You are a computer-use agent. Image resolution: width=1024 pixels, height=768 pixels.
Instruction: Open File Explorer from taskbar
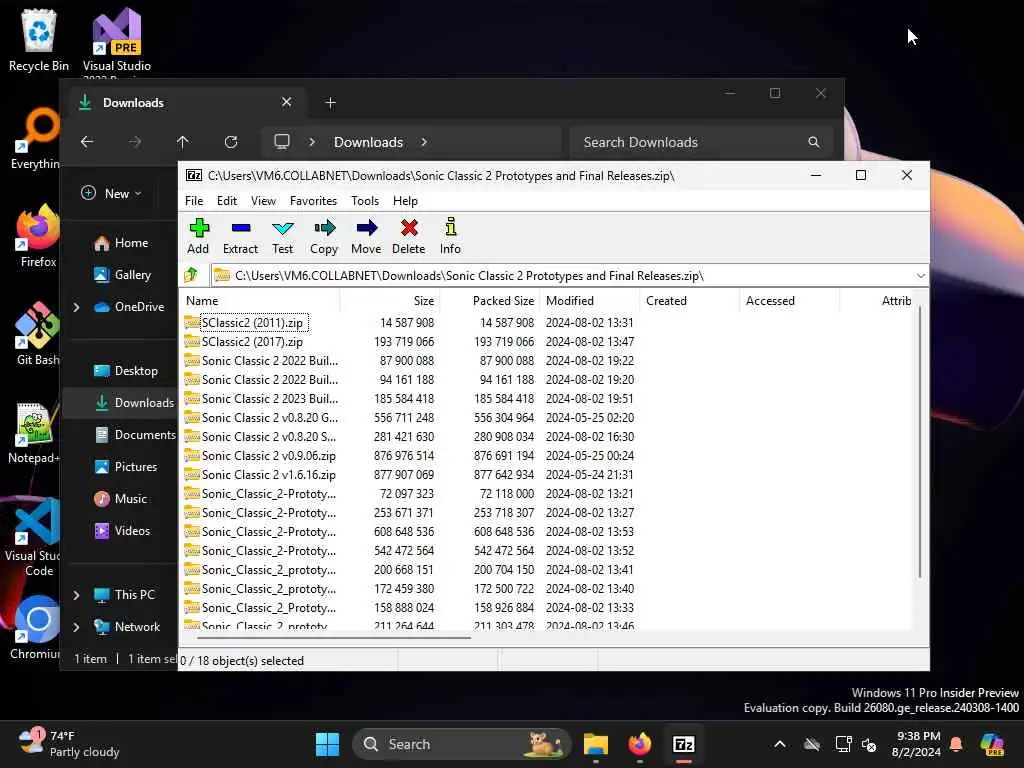point(596,744)
